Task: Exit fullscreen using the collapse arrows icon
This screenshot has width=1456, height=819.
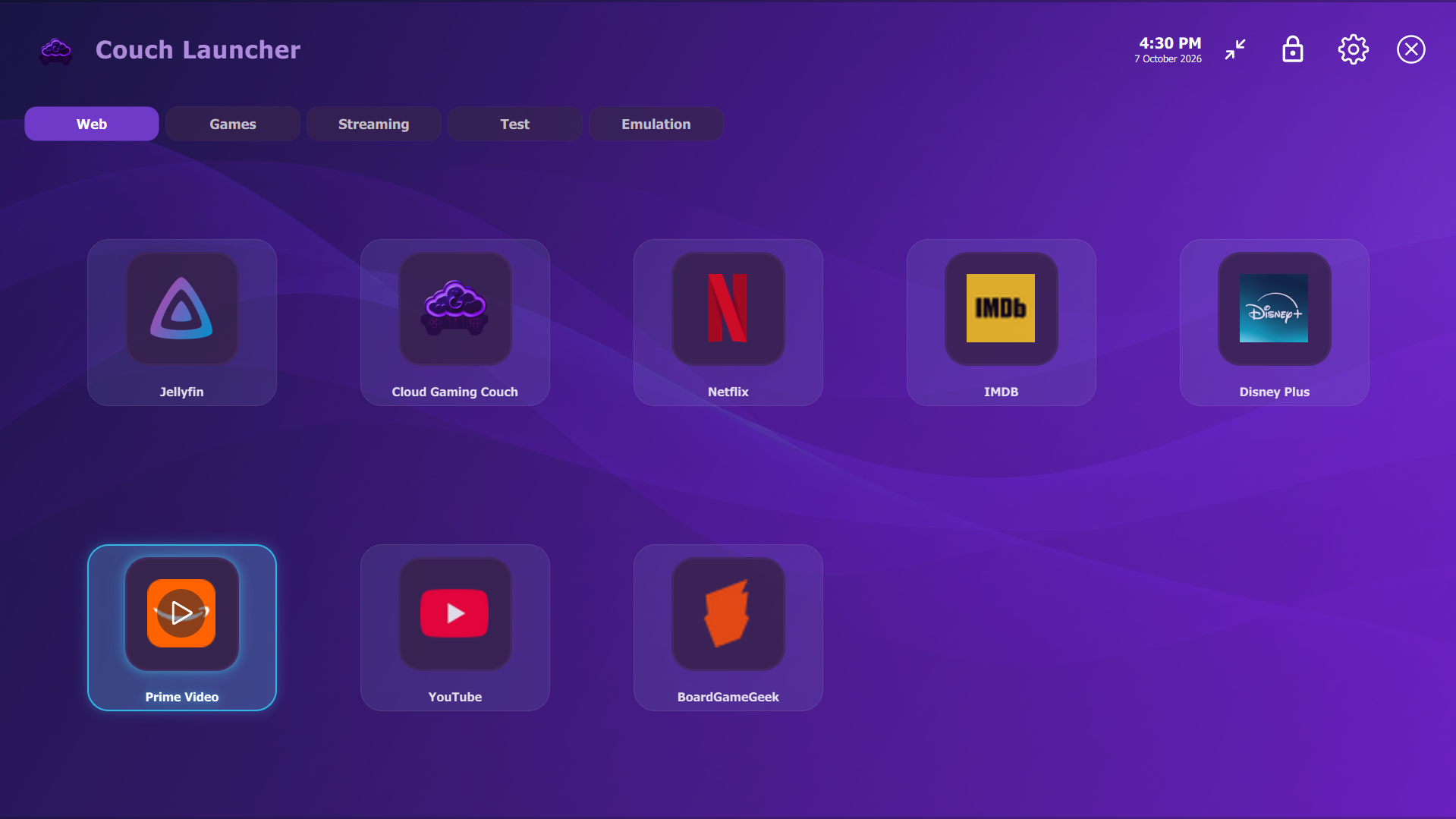Action: (1234, 49)
